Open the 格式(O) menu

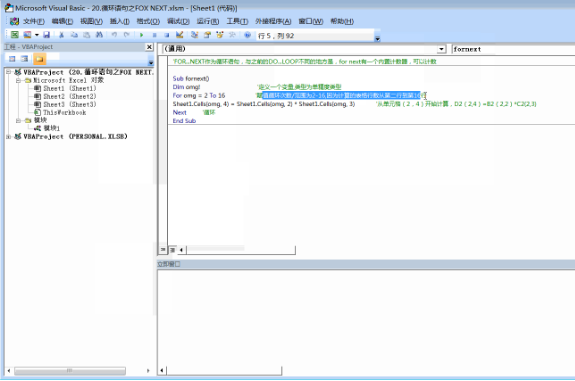pos(148,21)
